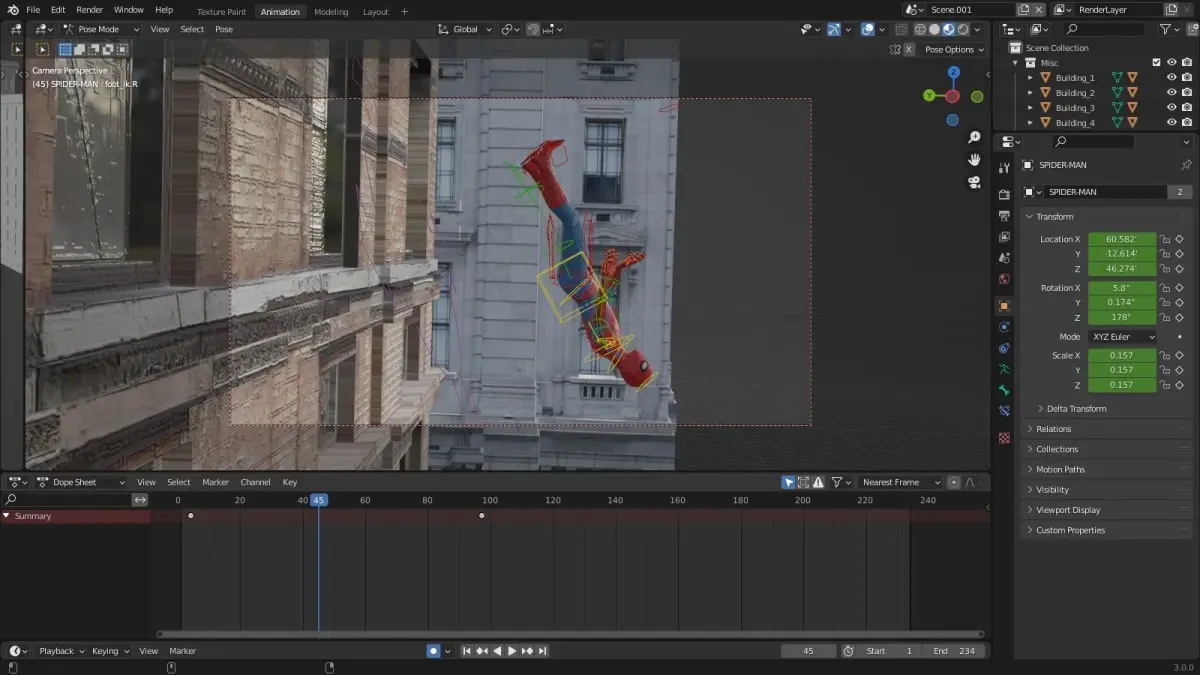
Task: Switch to the Layout workspace tab
Action: 376,12
